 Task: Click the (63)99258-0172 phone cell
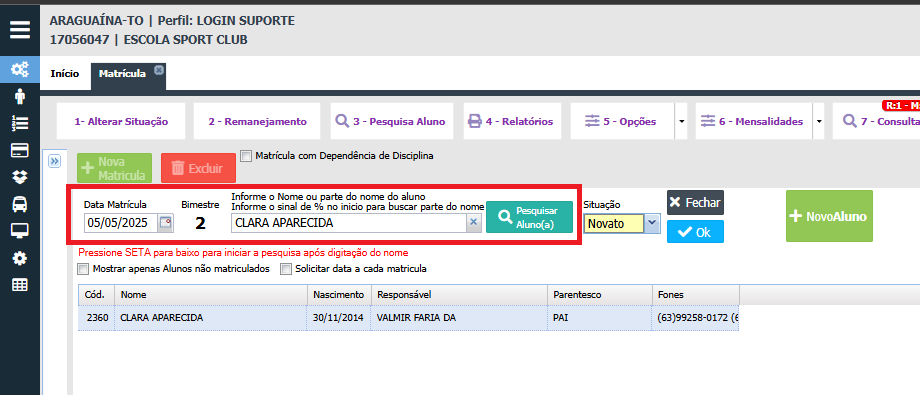pyautogui.click(x=695, y=318)
